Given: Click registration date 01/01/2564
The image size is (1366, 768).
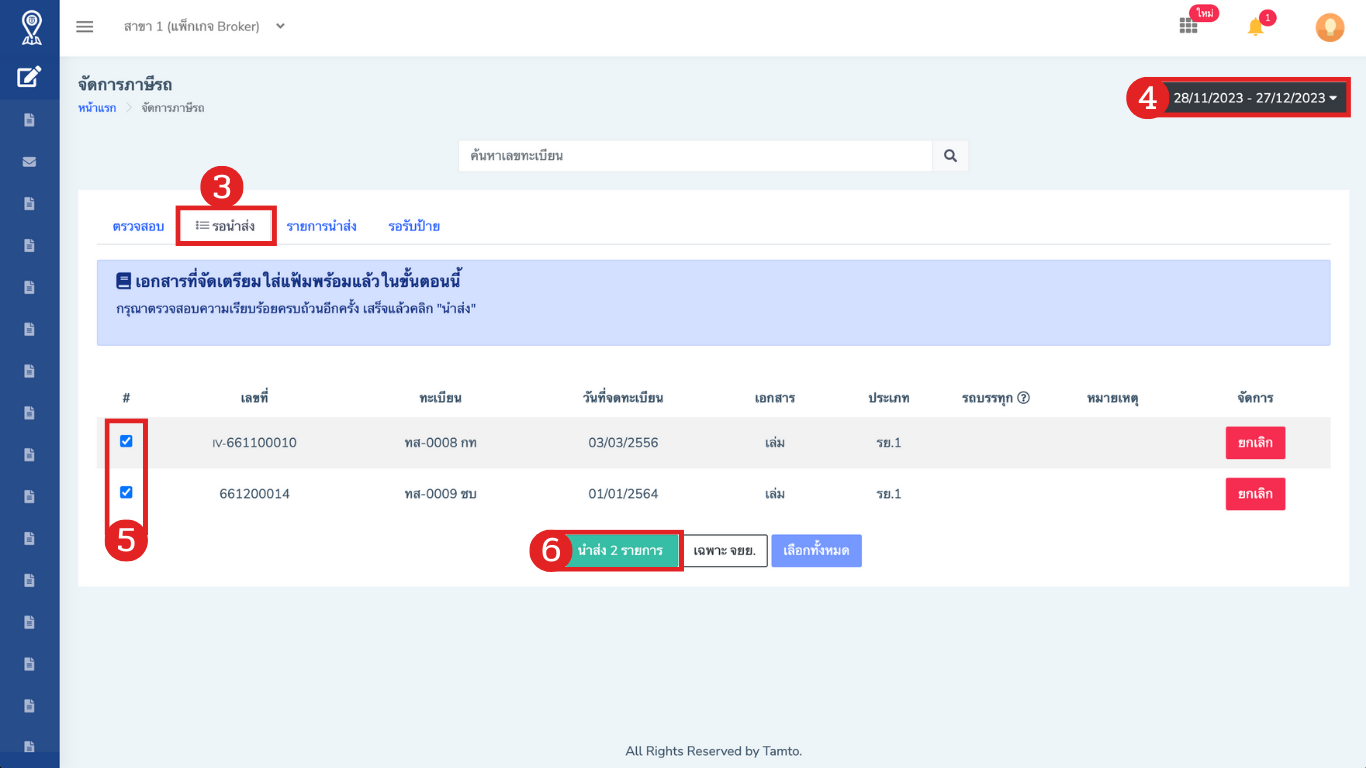Looking at the screenshot, I should [623, 494].
